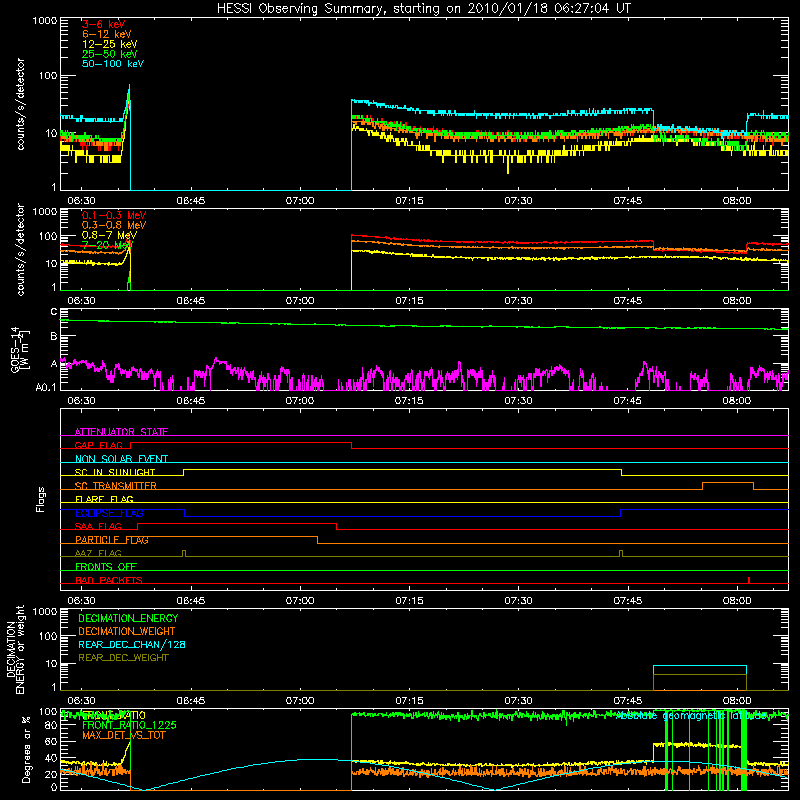Click the BAD_PACKETS flag label
This screenshot has height=800, width=800.
pyautogui.click(x=109, y=580)
